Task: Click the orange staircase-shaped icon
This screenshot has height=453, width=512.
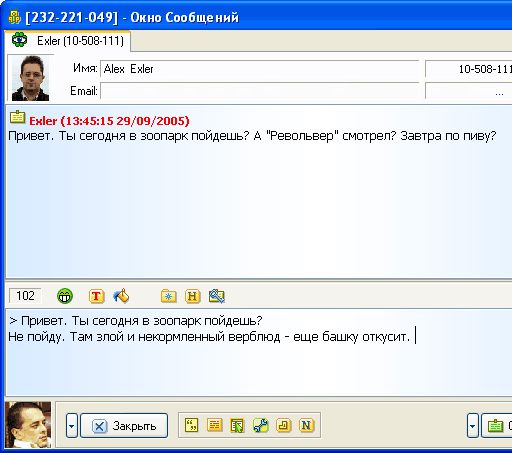Action: (x=283, y=425)
